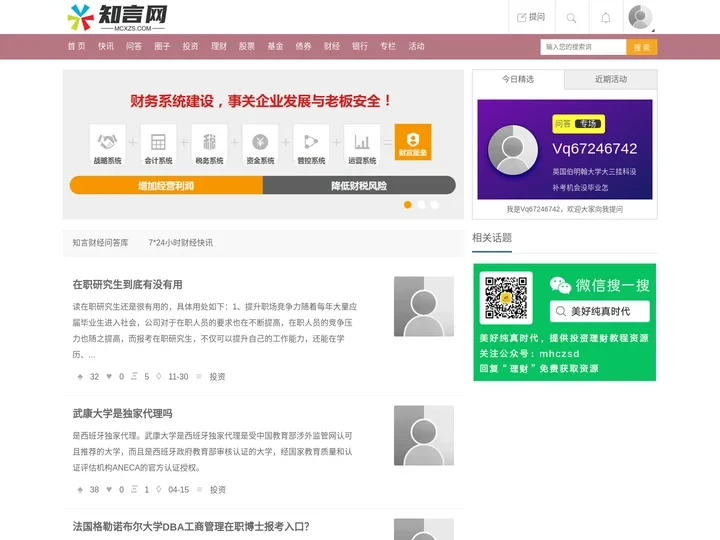Open 财经 navigation item
The image size is (720, 540).
(x=332, y=46)
